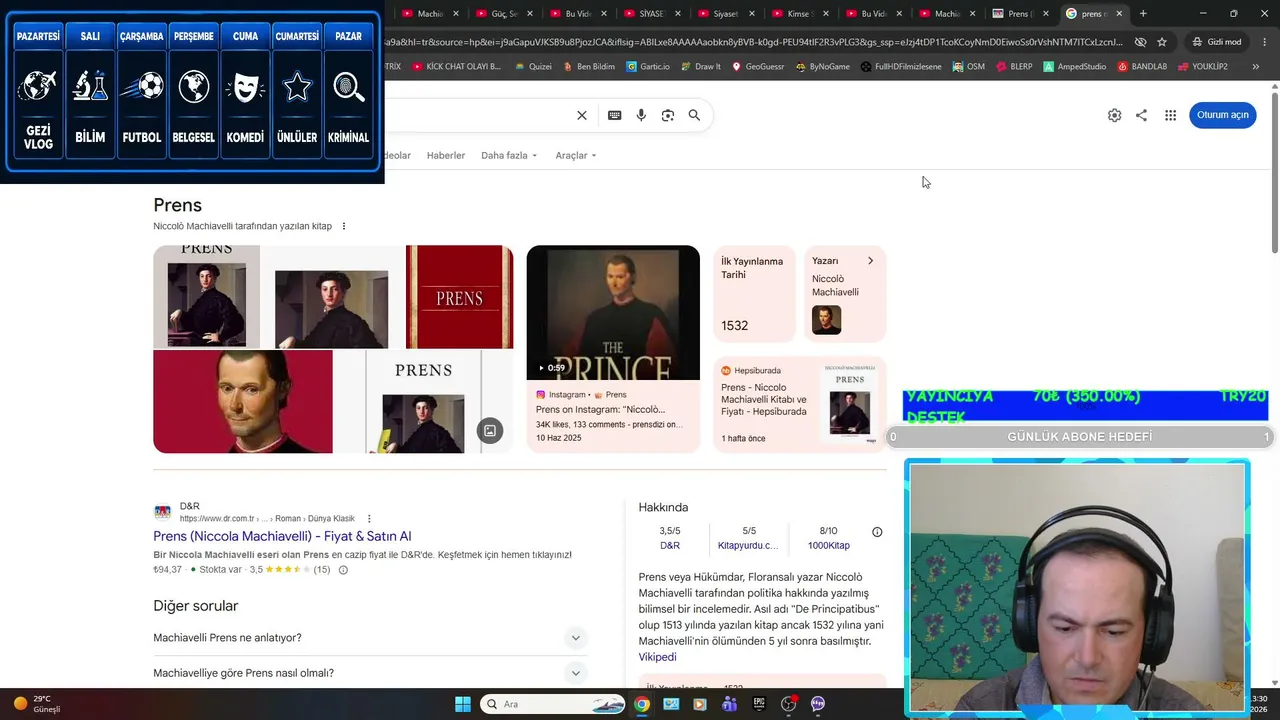Submit search with the magnifying glass icon
The image size is (1280, 720).
(694, 115)
